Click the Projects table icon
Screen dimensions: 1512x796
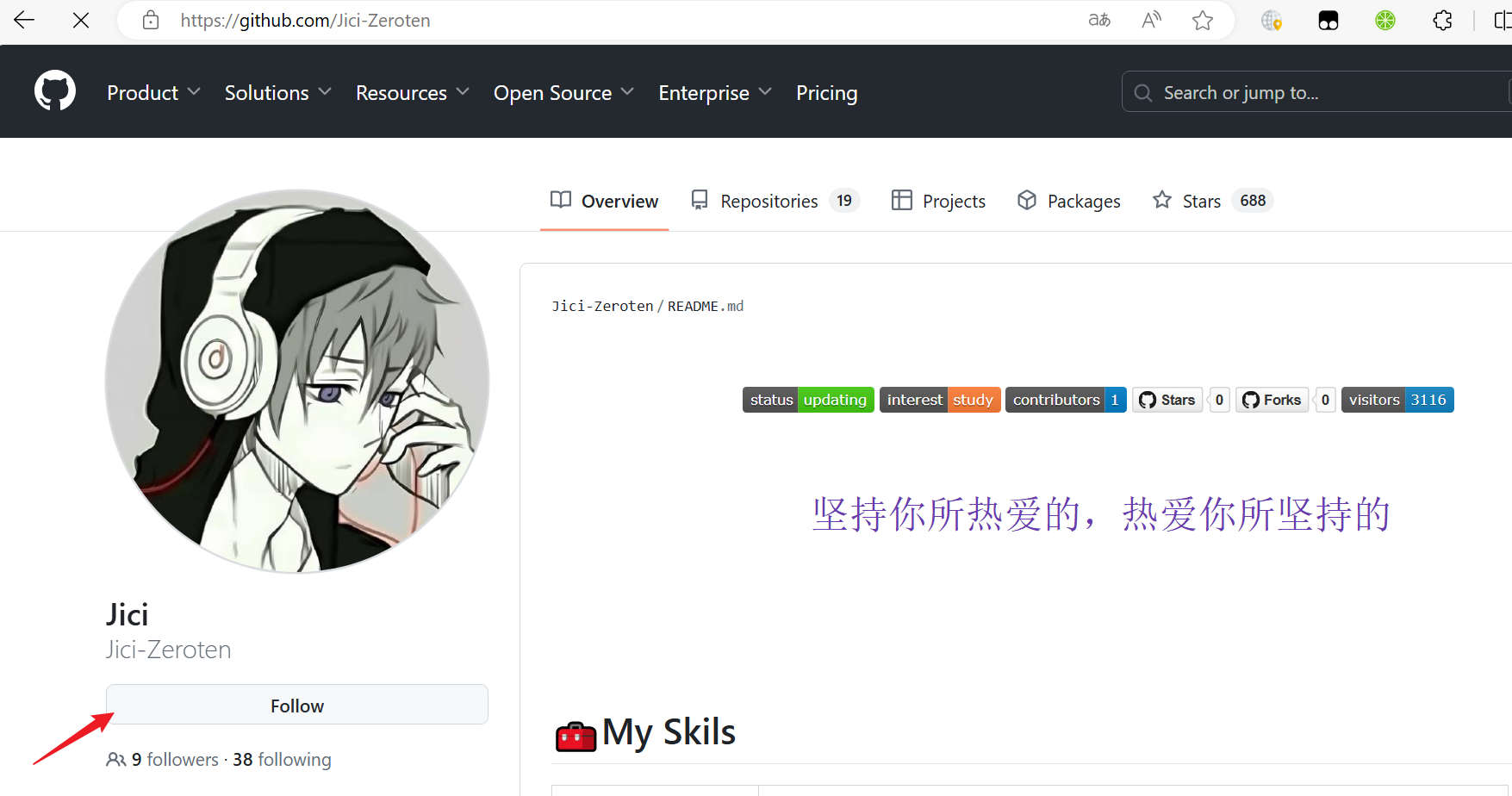coord(902,200)
